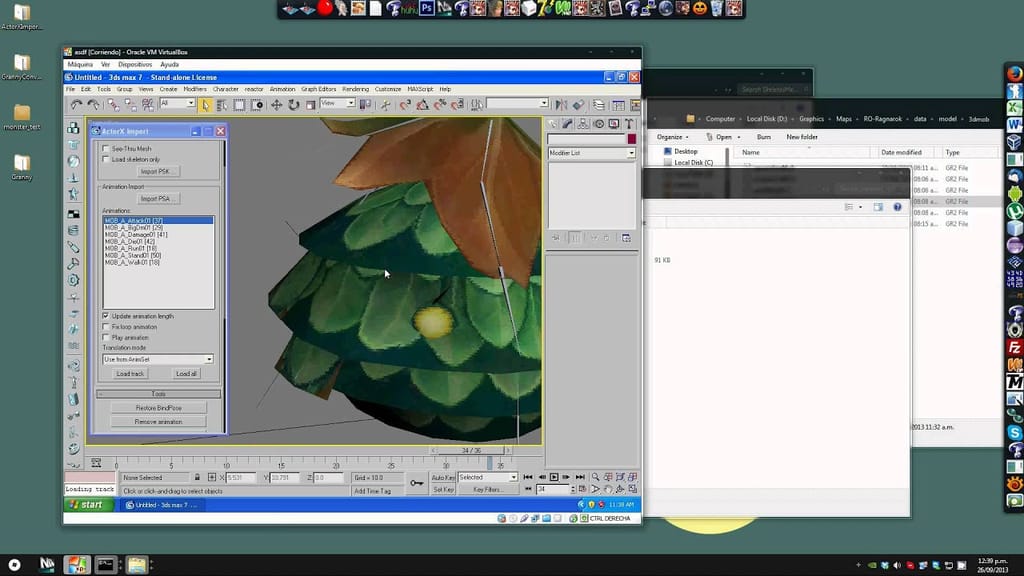
Task: Open the MAXScript menu
Action: (420, 89)
